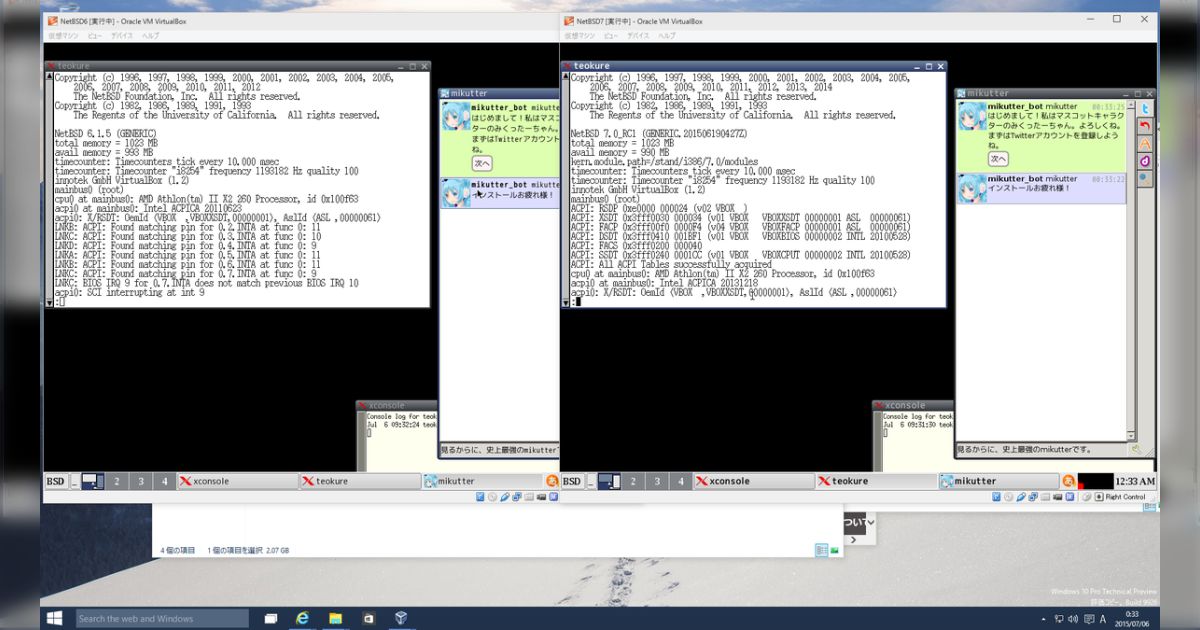This screenshot has width=1200, height=630.
Task: Open Windows Start menu
Action: point(54,618)
